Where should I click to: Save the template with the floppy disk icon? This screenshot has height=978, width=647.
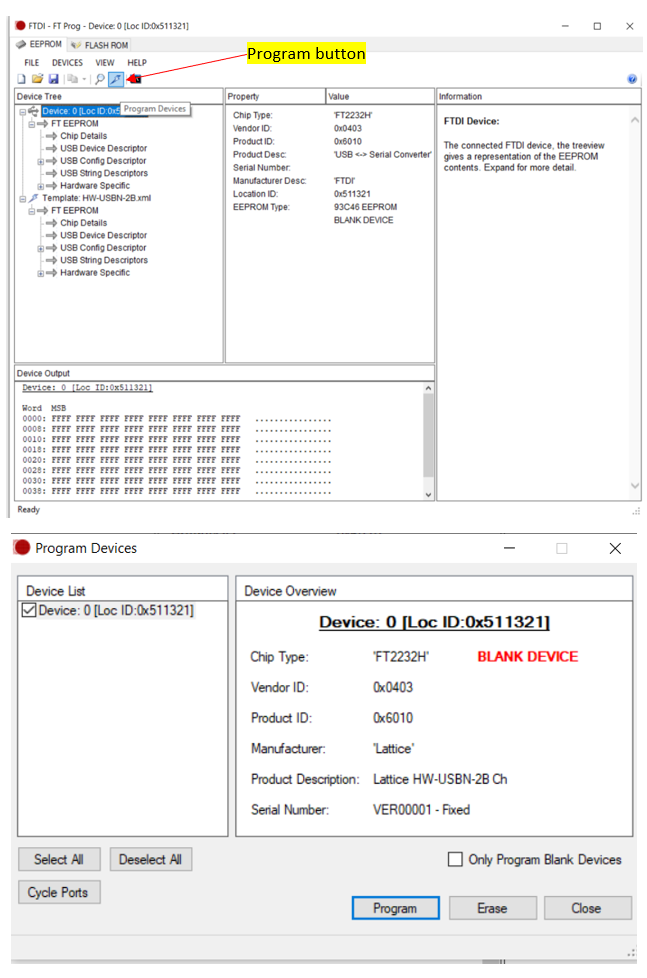tap(54, 79)
